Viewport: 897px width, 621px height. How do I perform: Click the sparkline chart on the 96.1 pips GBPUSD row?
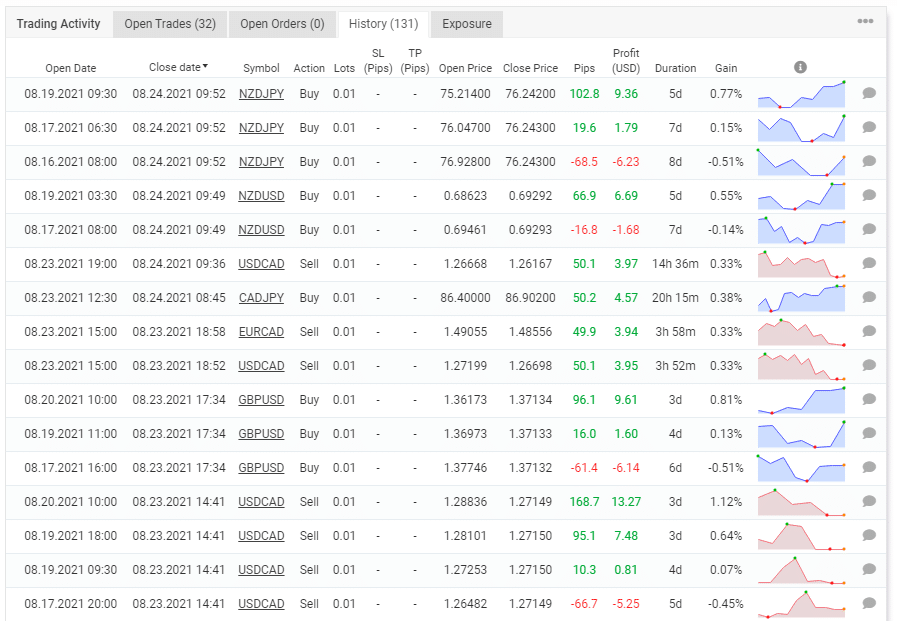(x=800, y=400)
